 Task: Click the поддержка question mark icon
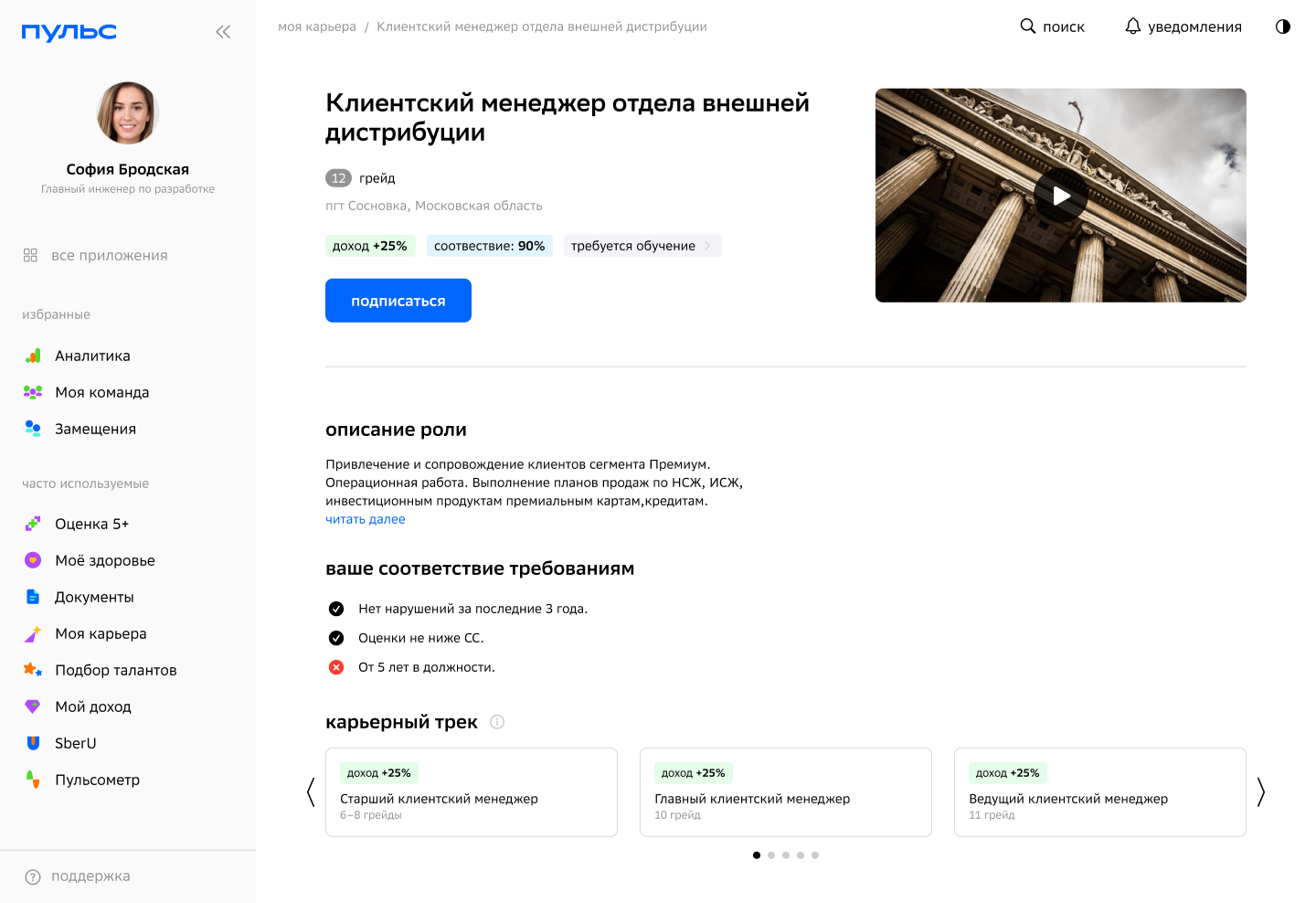tap(33, 876)
